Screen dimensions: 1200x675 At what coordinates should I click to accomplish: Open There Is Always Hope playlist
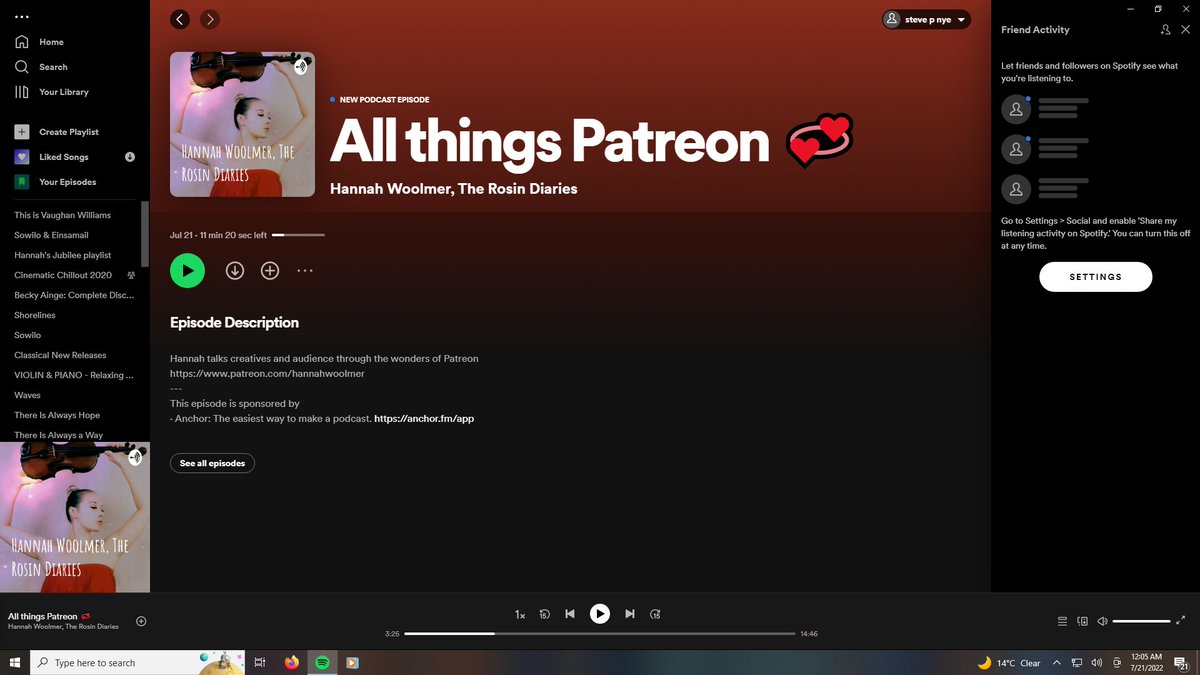tap(57, 415)
